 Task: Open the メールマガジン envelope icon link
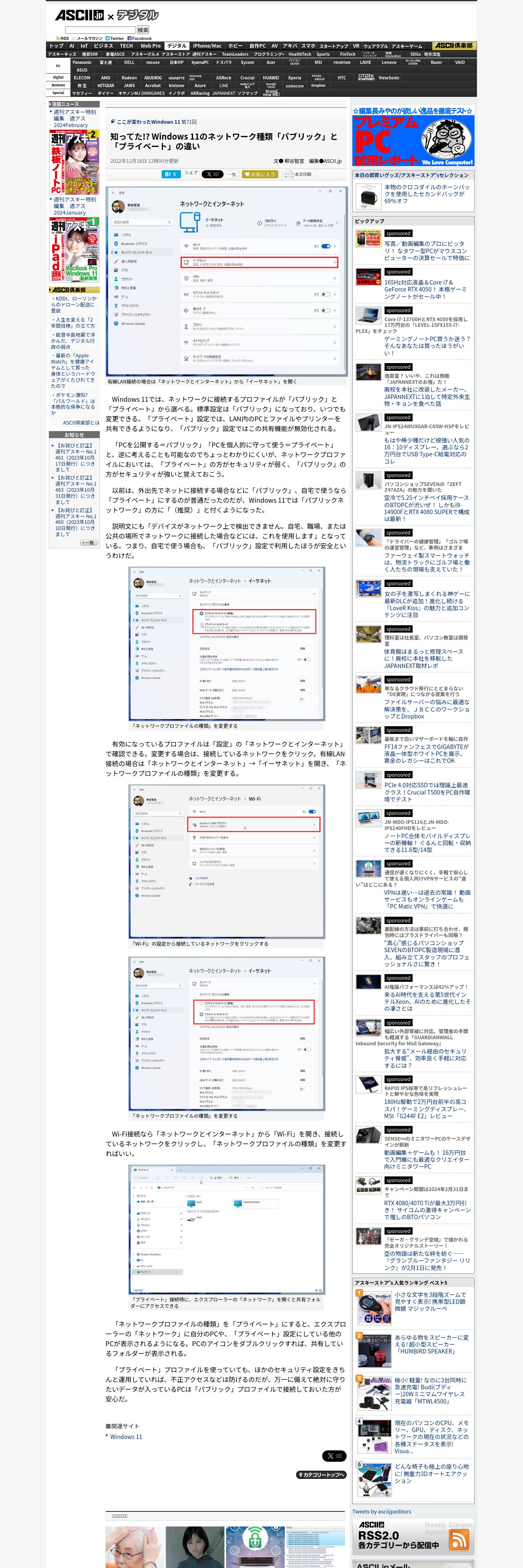(87, 38)
